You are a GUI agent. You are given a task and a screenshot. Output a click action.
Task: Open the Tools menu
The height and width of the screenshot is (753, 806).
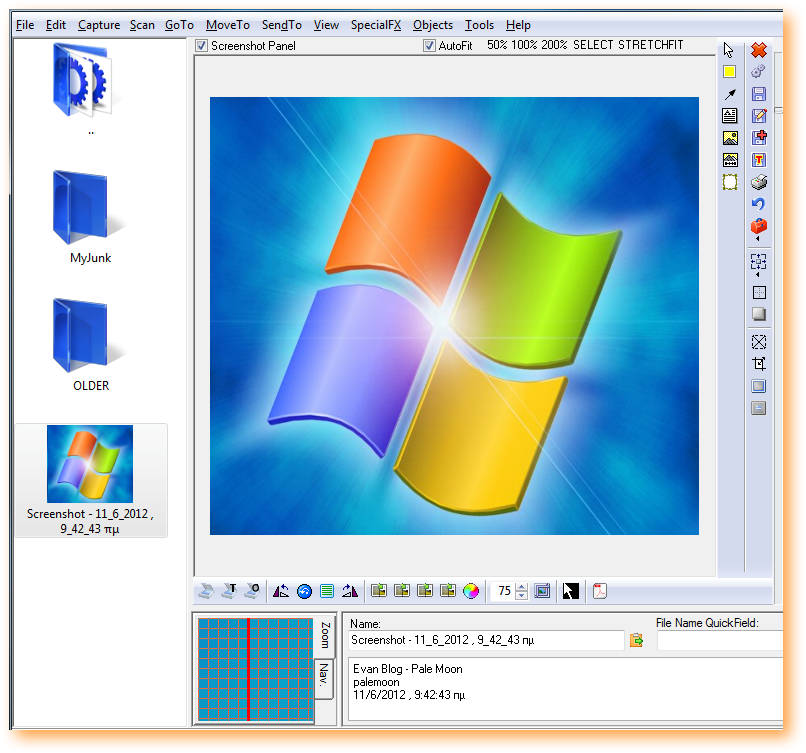point(479,25)
